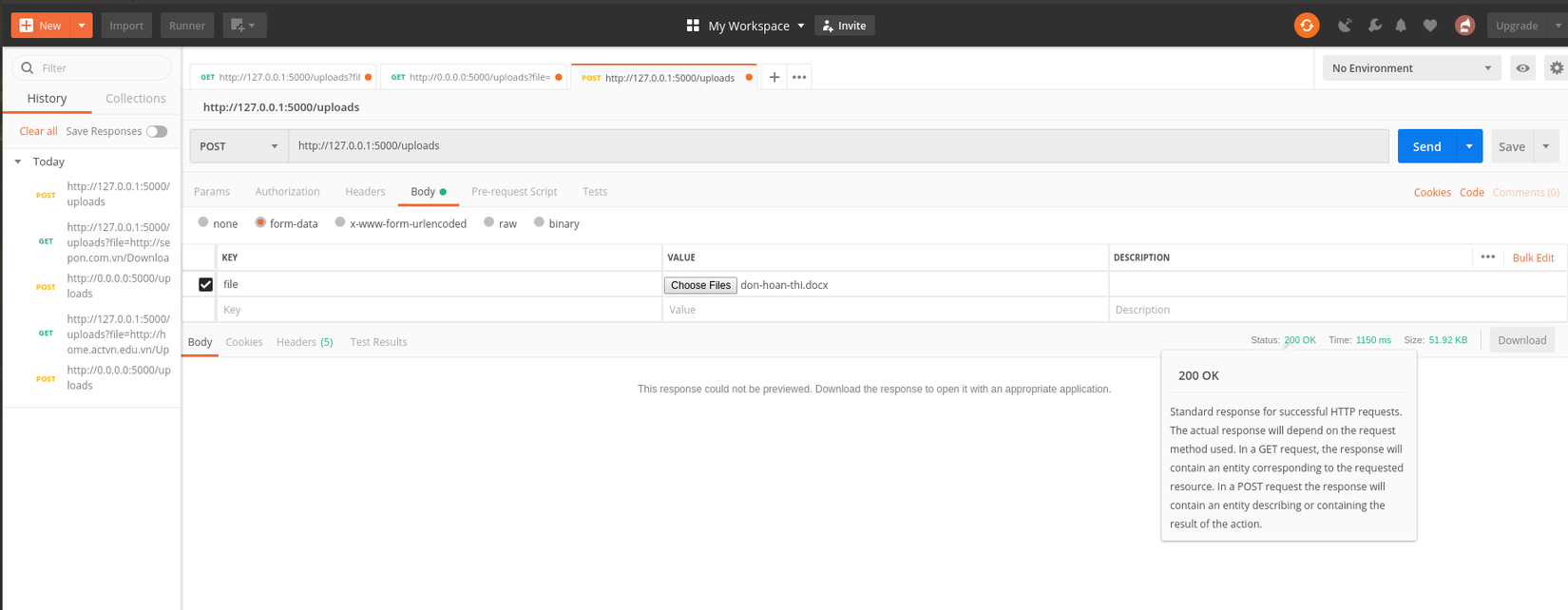Click the empty Key field

(x=438, y=310)
